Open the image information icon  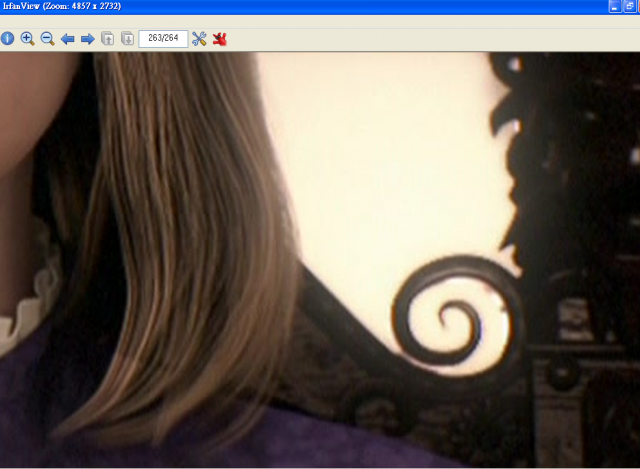(x=7, y=39)
